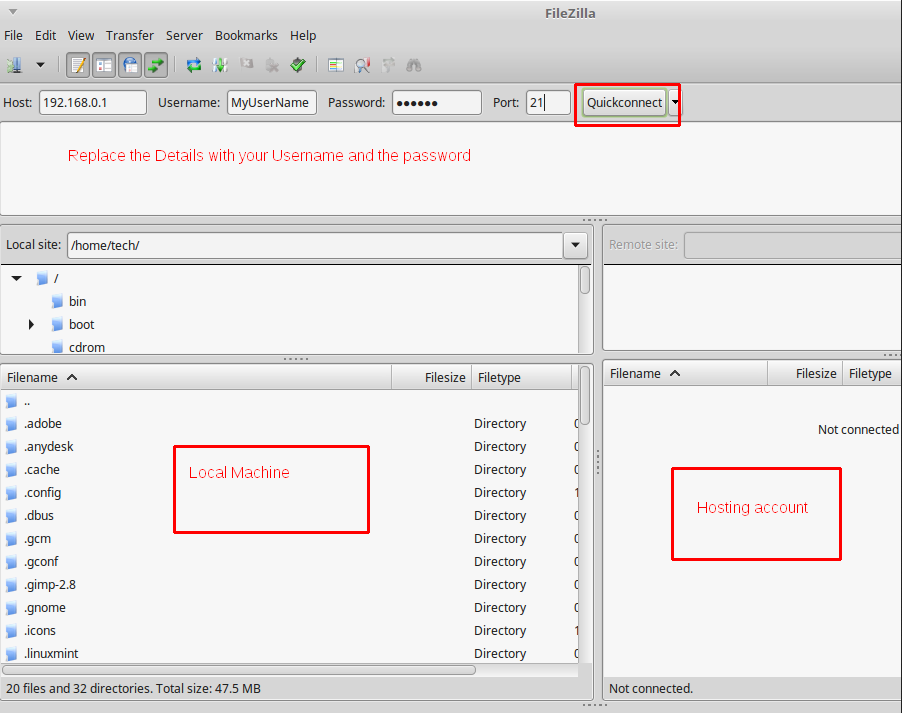The width and height of the screenshot is (902, 713).
Task: Collapse the root / tree node
Action: pyautogui.click(x=17, y=279)
